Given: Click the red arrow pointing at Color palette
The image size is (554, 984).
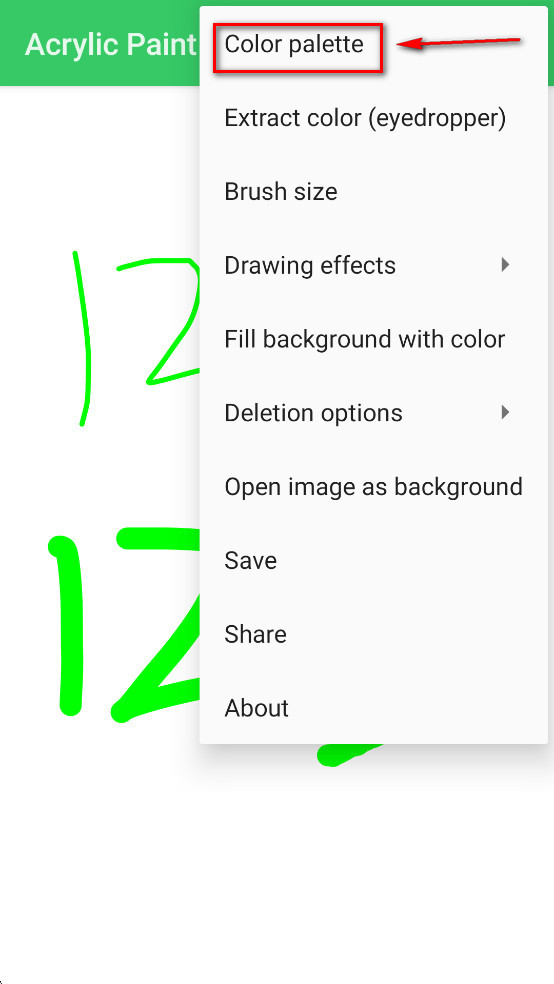Looking at the screenshot, I should coord(459,43).
